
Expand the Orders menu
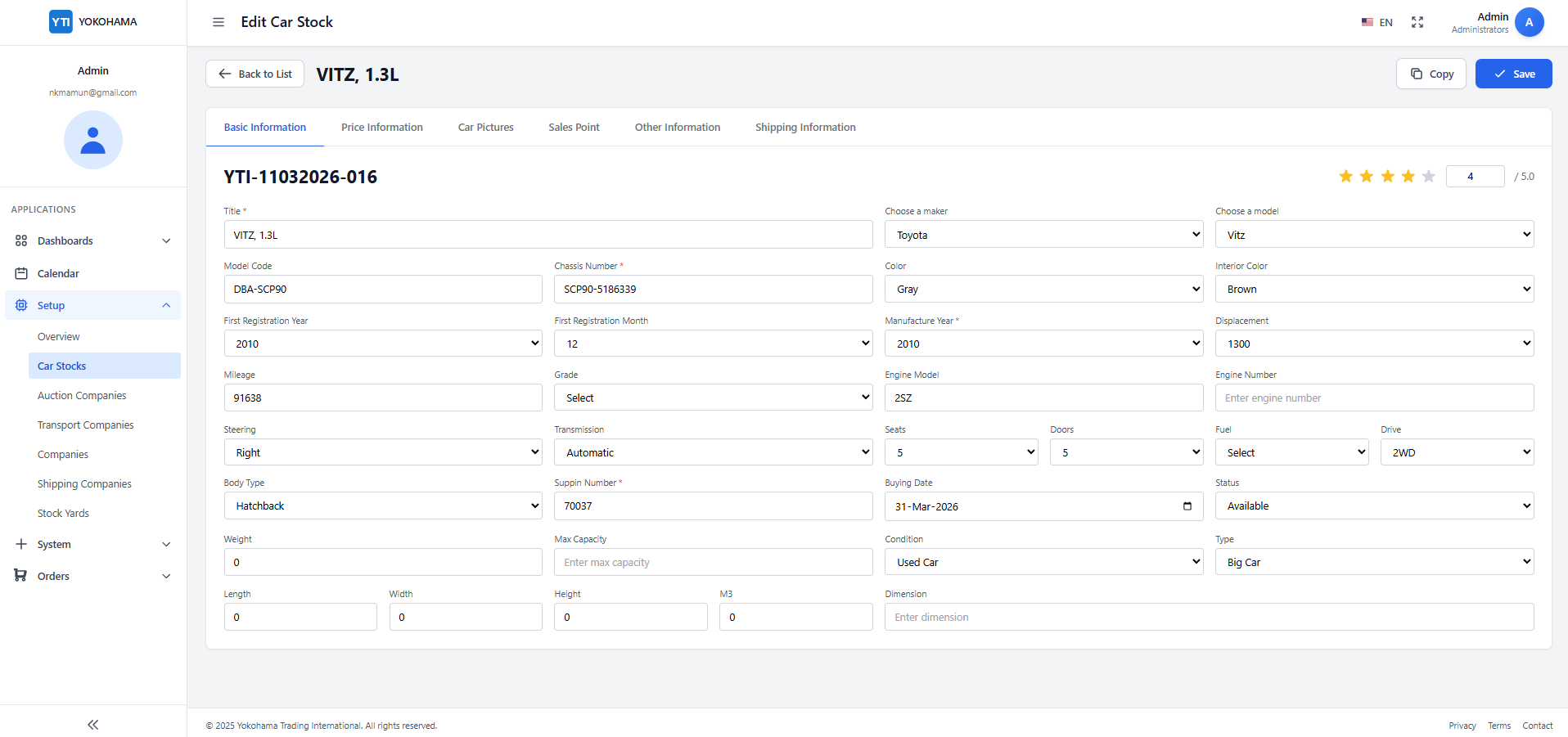coord(166,576)
